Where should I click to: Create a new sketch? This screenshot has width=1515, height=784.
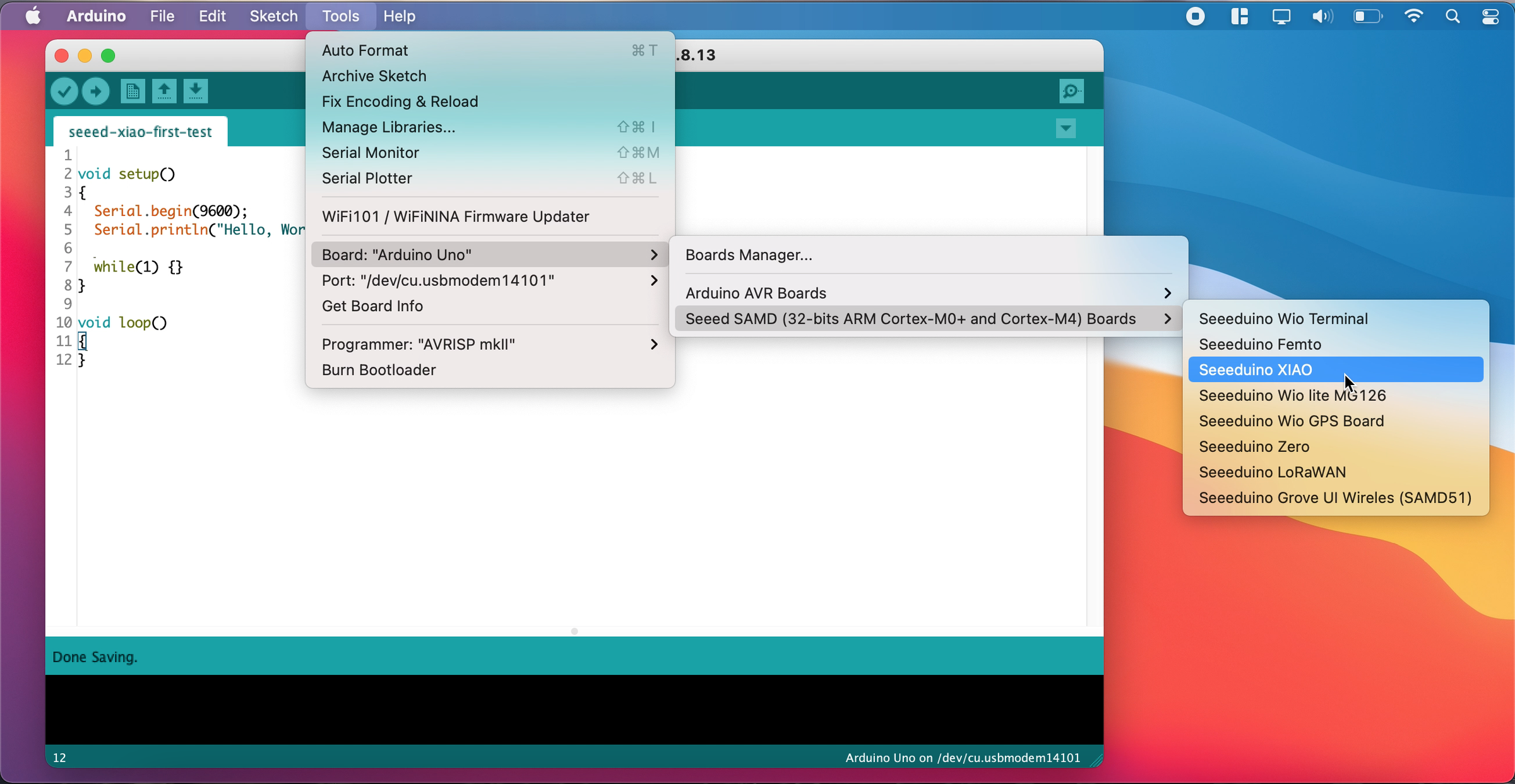coord(133,91)
